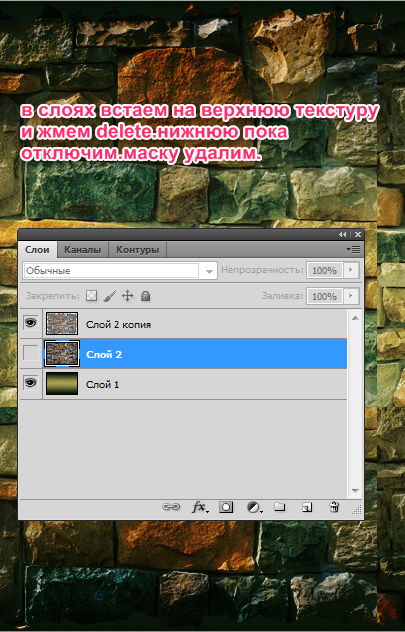This screenshot has width=405, height=632.
Task: Delete the layer using the trash icon
Action: pyautogui.click(x=334, y=507)
